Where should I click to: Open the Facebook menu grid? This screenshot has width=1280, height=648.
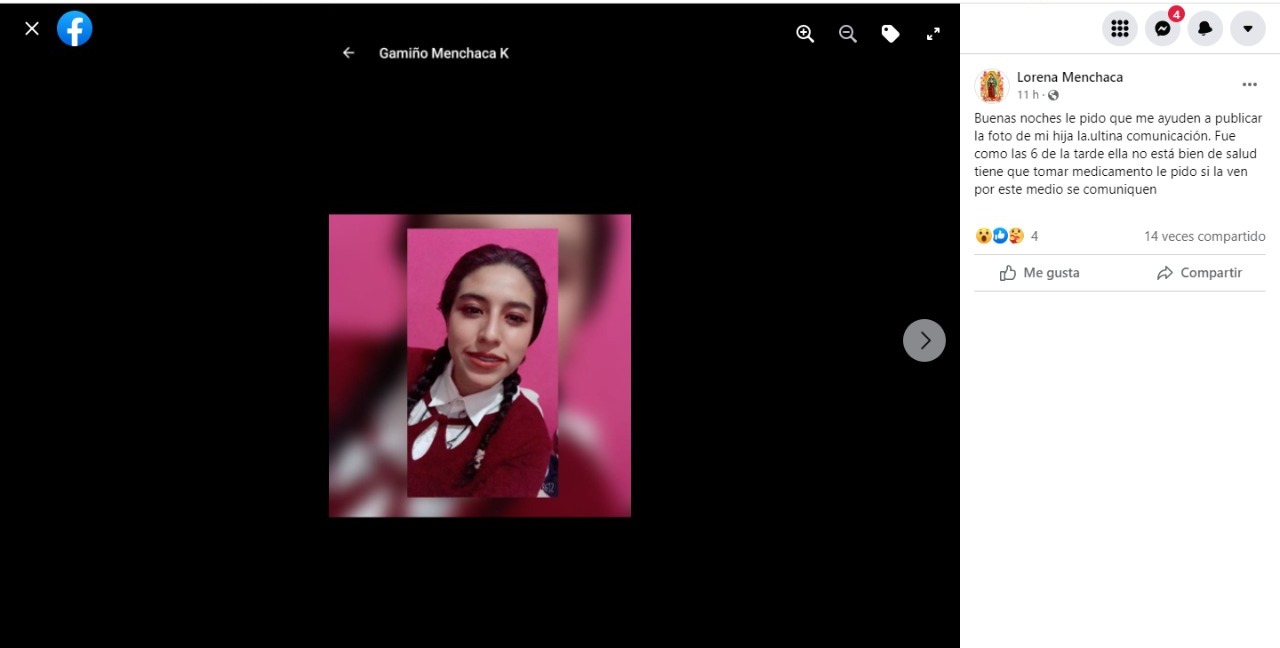(x=1120, y=28)
